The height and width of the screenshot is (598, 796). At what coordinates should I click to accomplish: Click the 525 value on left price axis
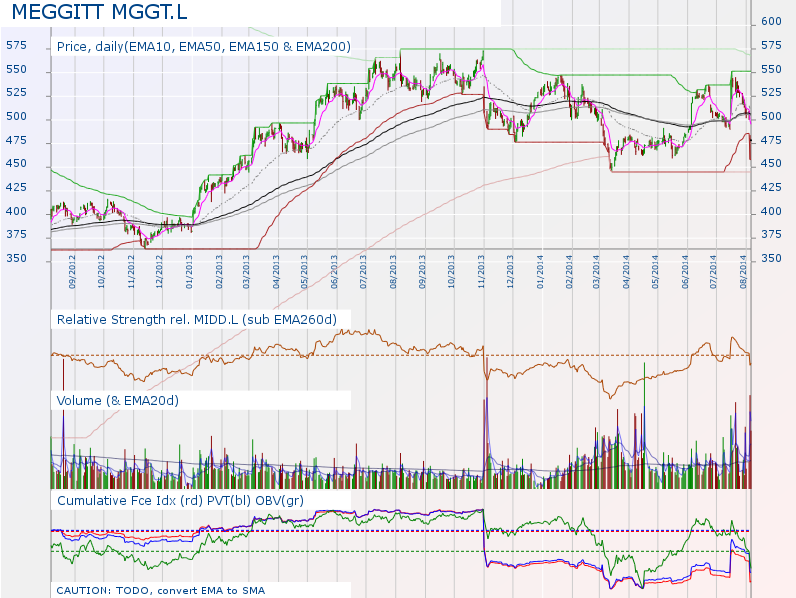[16, 93]
